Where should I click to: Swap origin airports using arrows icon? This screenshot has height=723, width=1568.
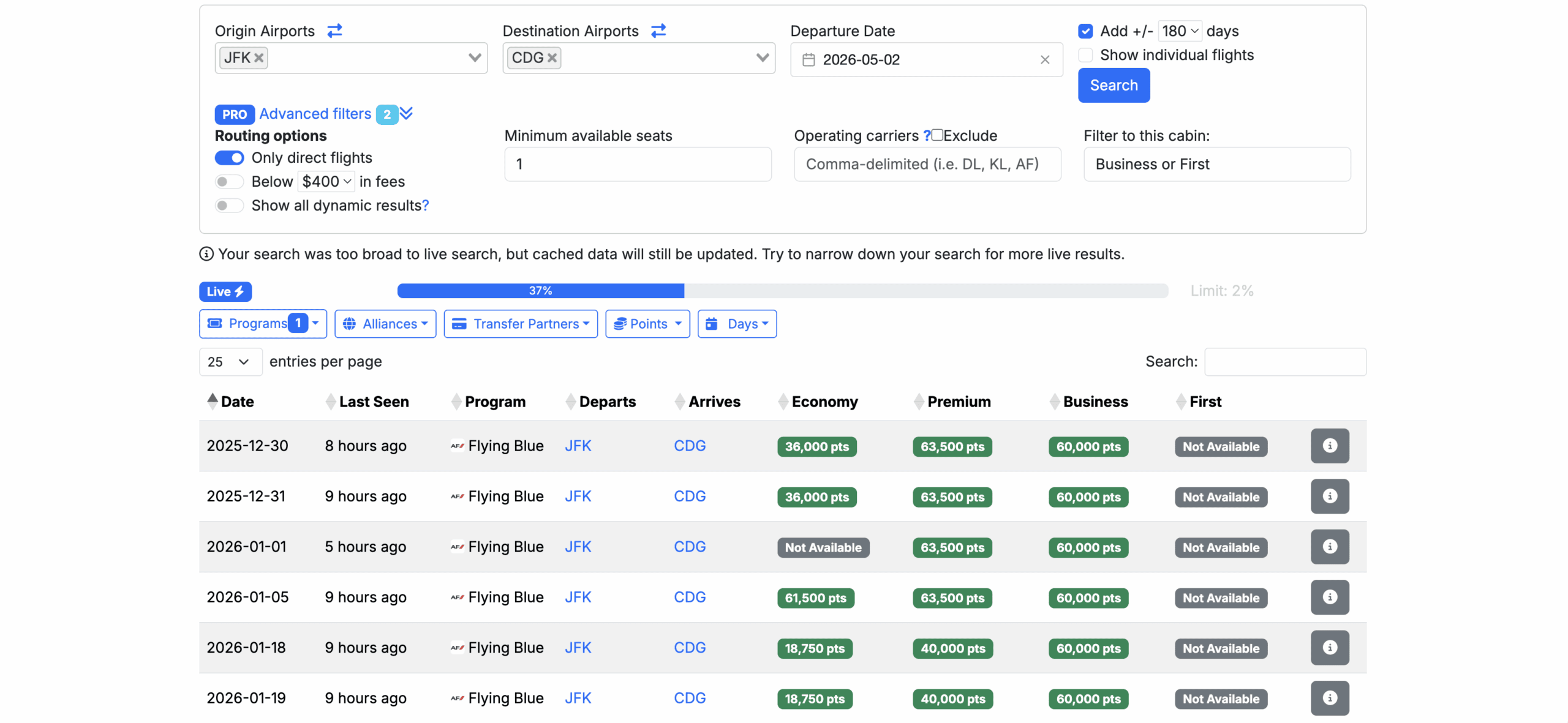coord(334,31)
